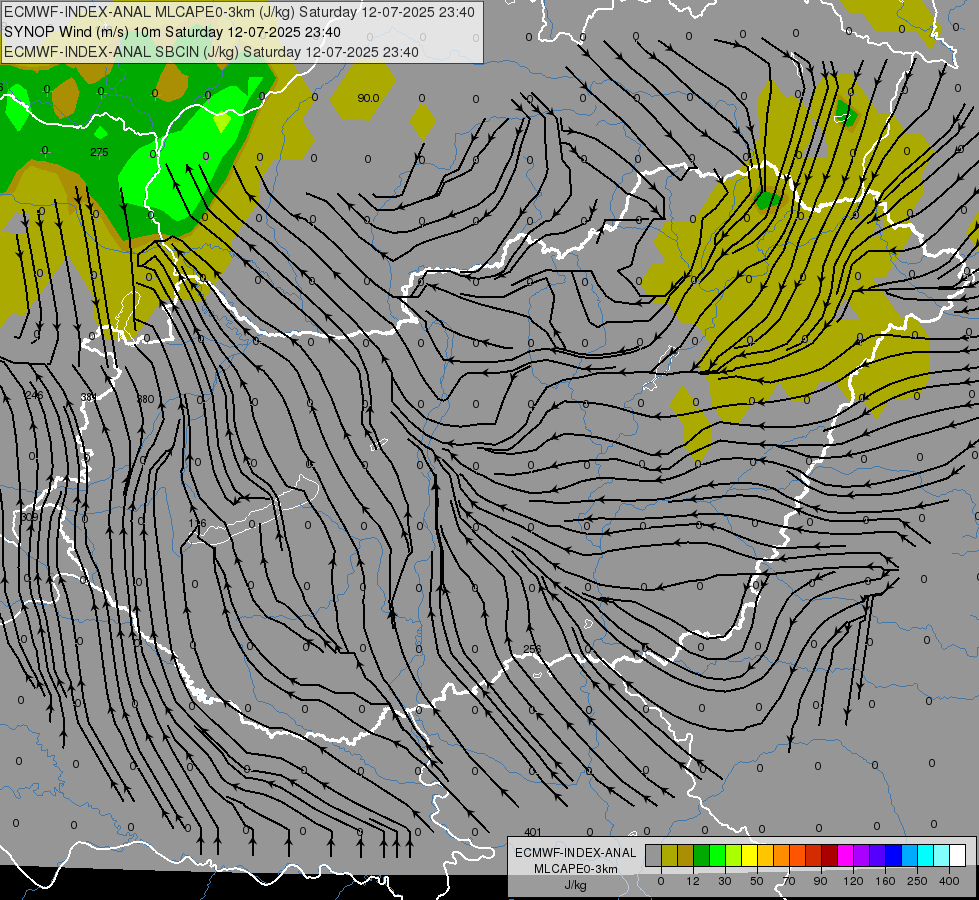Click legend label MLCAPE0-3km
The image size is (979, 900).
[x=576, y=869]
